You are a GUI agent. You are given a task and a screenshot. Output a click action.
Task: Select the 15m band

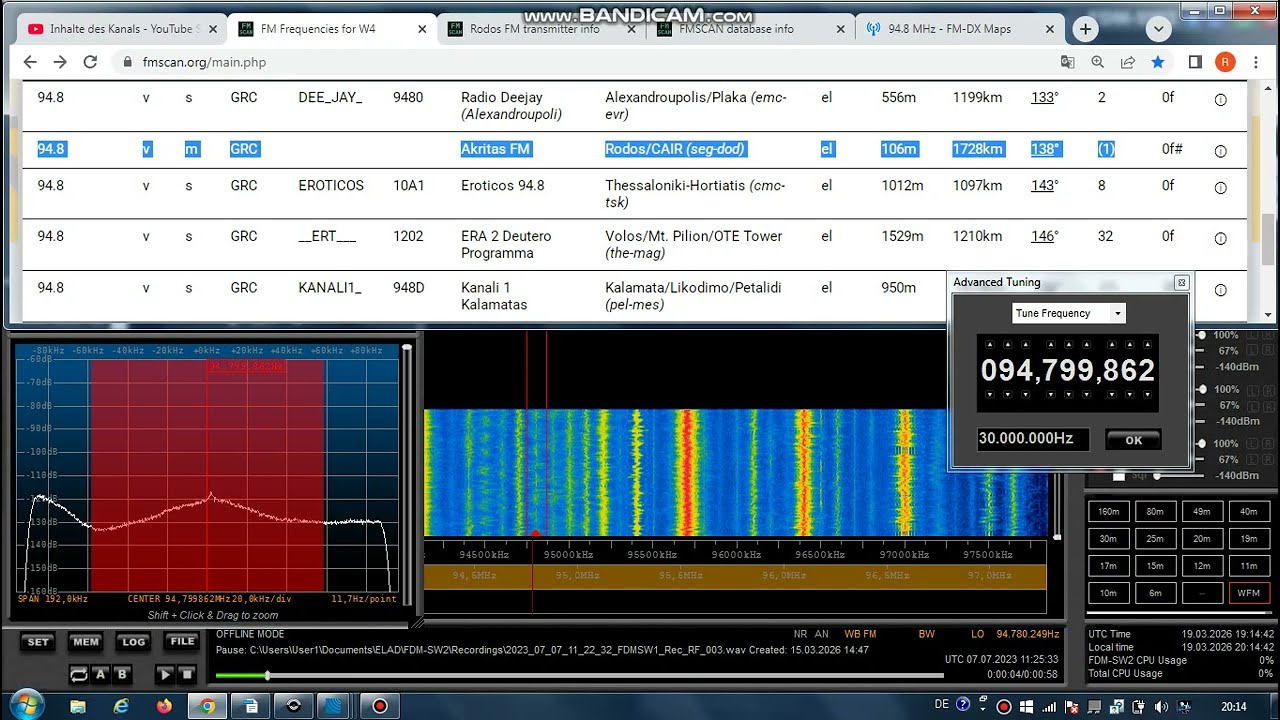[x=1155, y=566]
